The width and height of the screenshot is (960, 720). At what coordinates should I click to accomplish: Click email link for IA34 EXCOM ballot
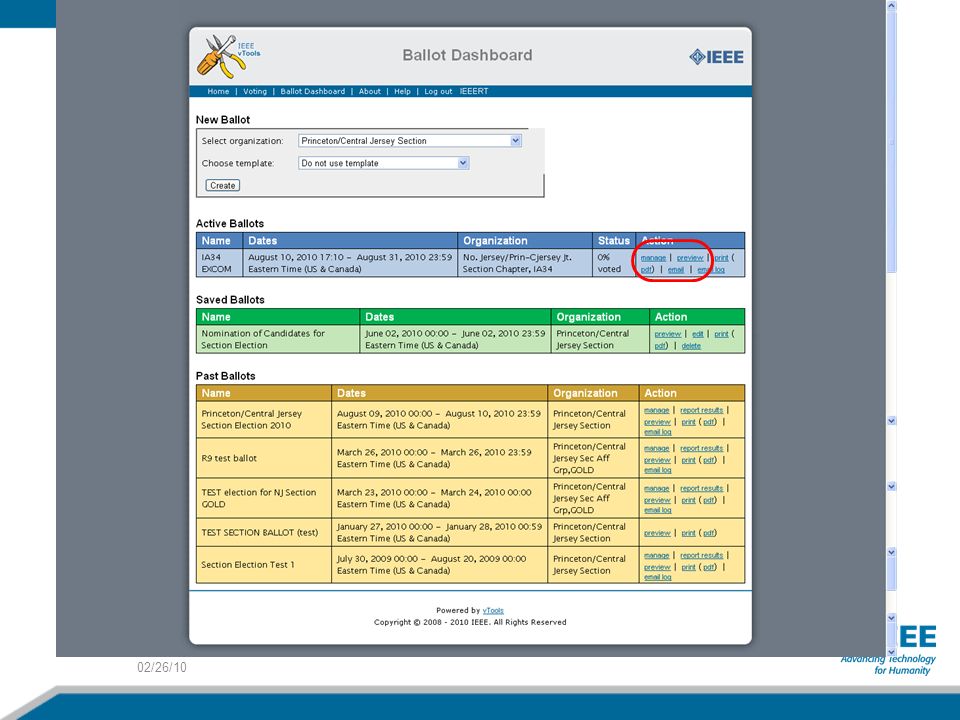[x=676, y=269]
